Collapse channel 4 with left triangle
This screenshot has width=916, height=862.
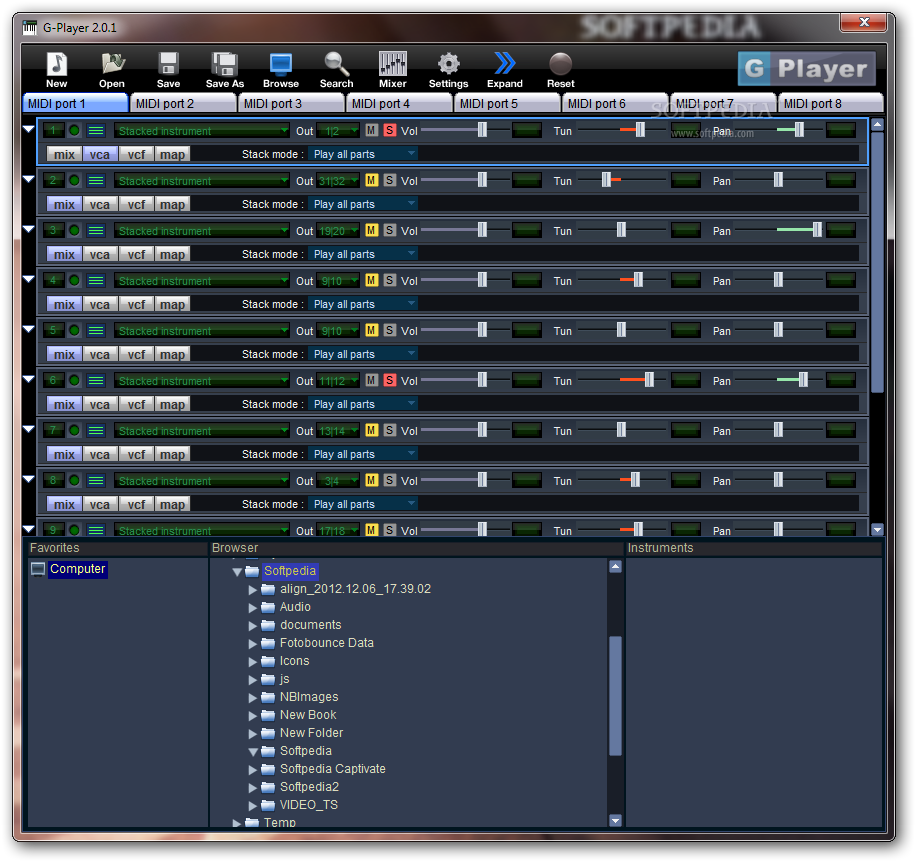tap(29, 279)
